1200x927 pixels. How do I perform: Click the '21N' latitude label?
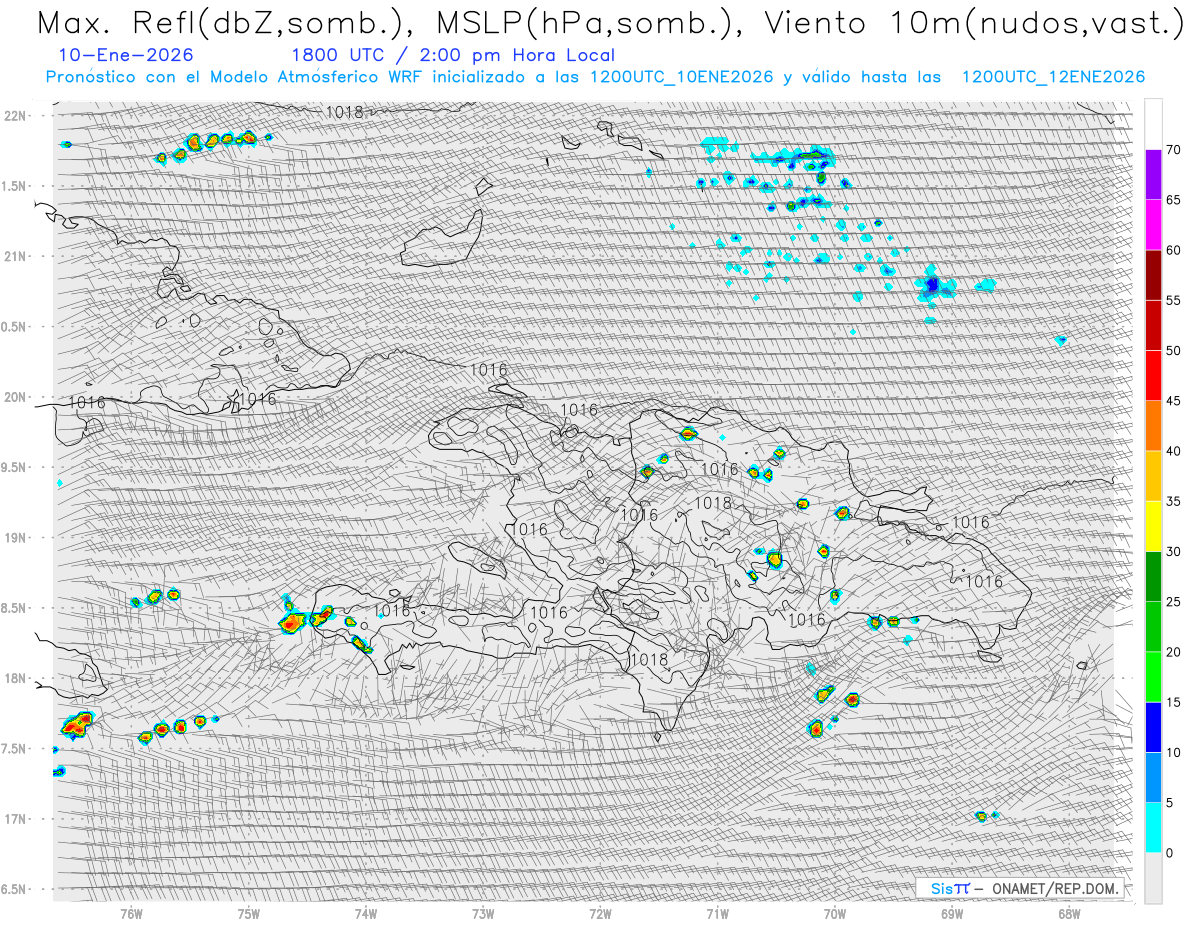click(17, 256)
